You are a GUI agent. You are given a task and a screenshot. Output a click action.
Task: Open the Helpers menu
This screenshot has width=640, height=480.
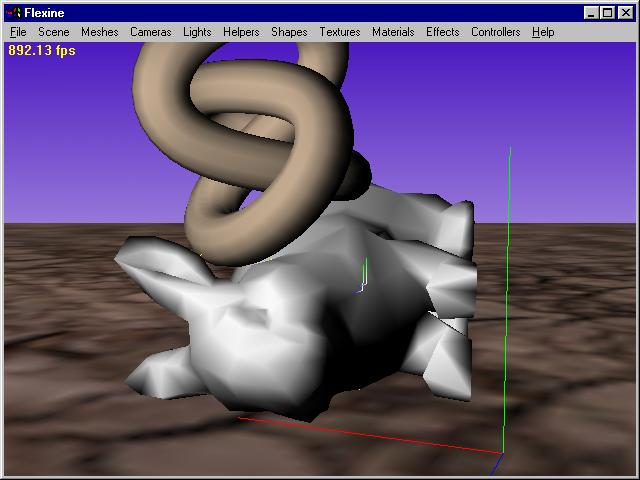coord(241,32)
